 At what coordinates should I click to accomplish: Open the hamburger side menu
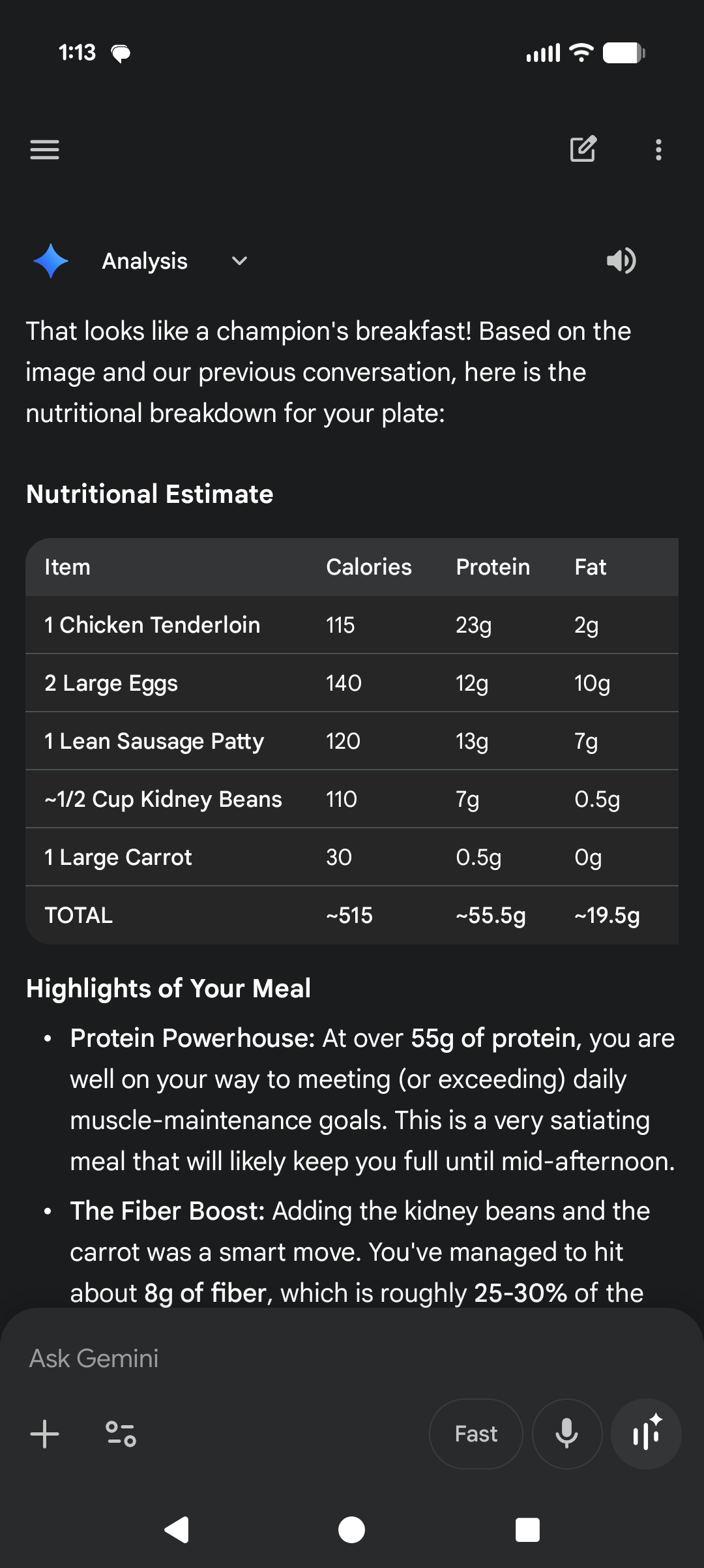(44, 149)
